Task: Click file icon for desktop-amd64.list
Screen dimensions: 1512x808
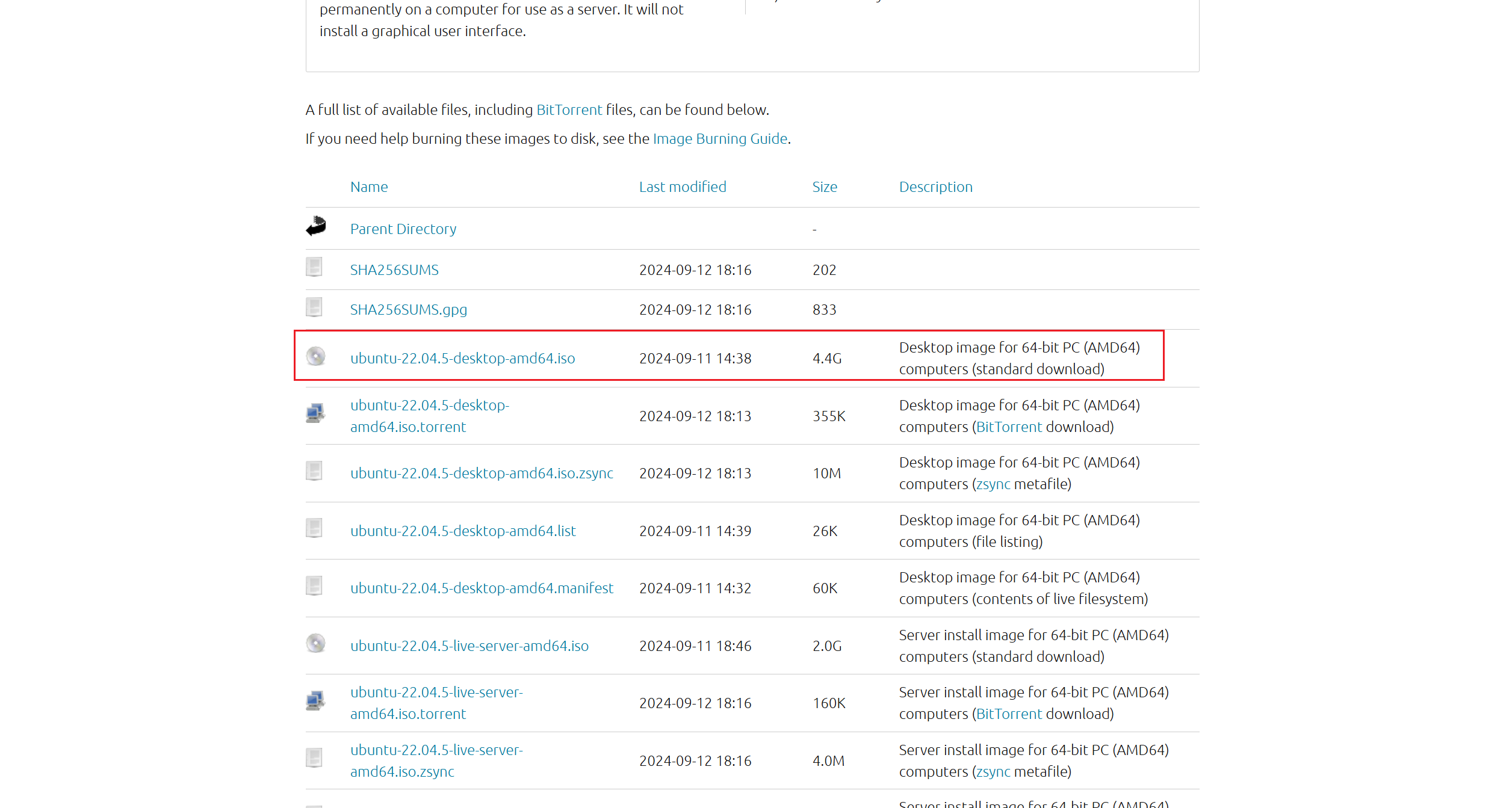Action: tap(314, 528)
